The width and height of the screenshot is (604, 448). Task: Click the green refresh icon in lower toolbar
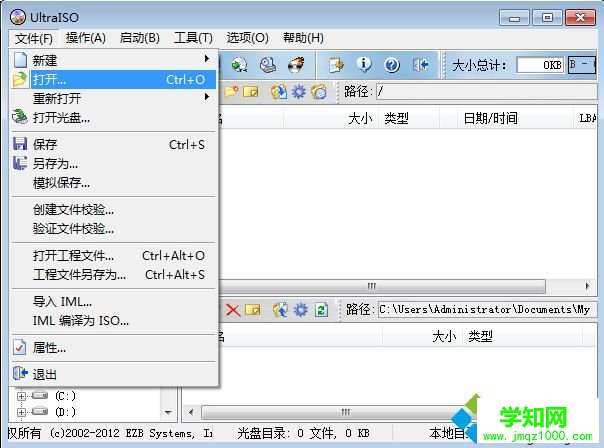pos(321,310)
